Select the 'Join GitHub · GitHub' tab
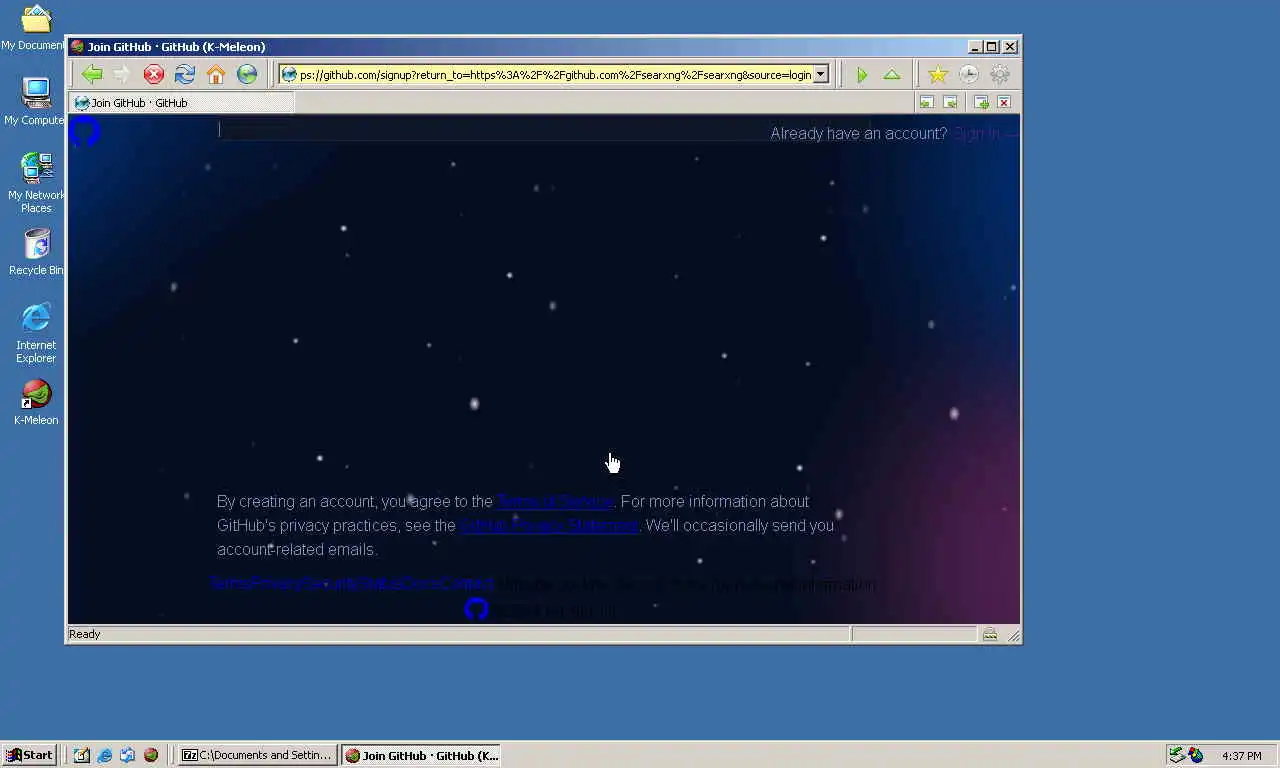The height and width of the screenshot is (768, 1280). click(182, 102)
